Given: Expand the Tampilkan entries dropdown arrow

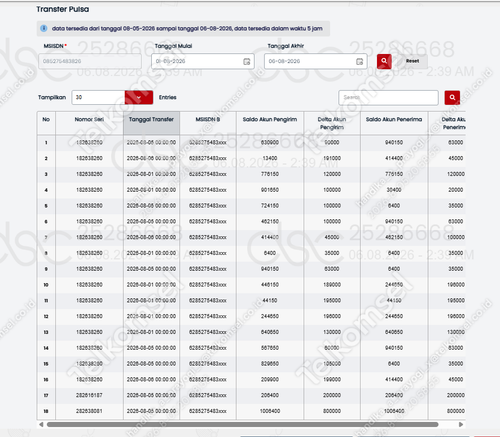Looking at the screenshot, I should coord(139,97).
